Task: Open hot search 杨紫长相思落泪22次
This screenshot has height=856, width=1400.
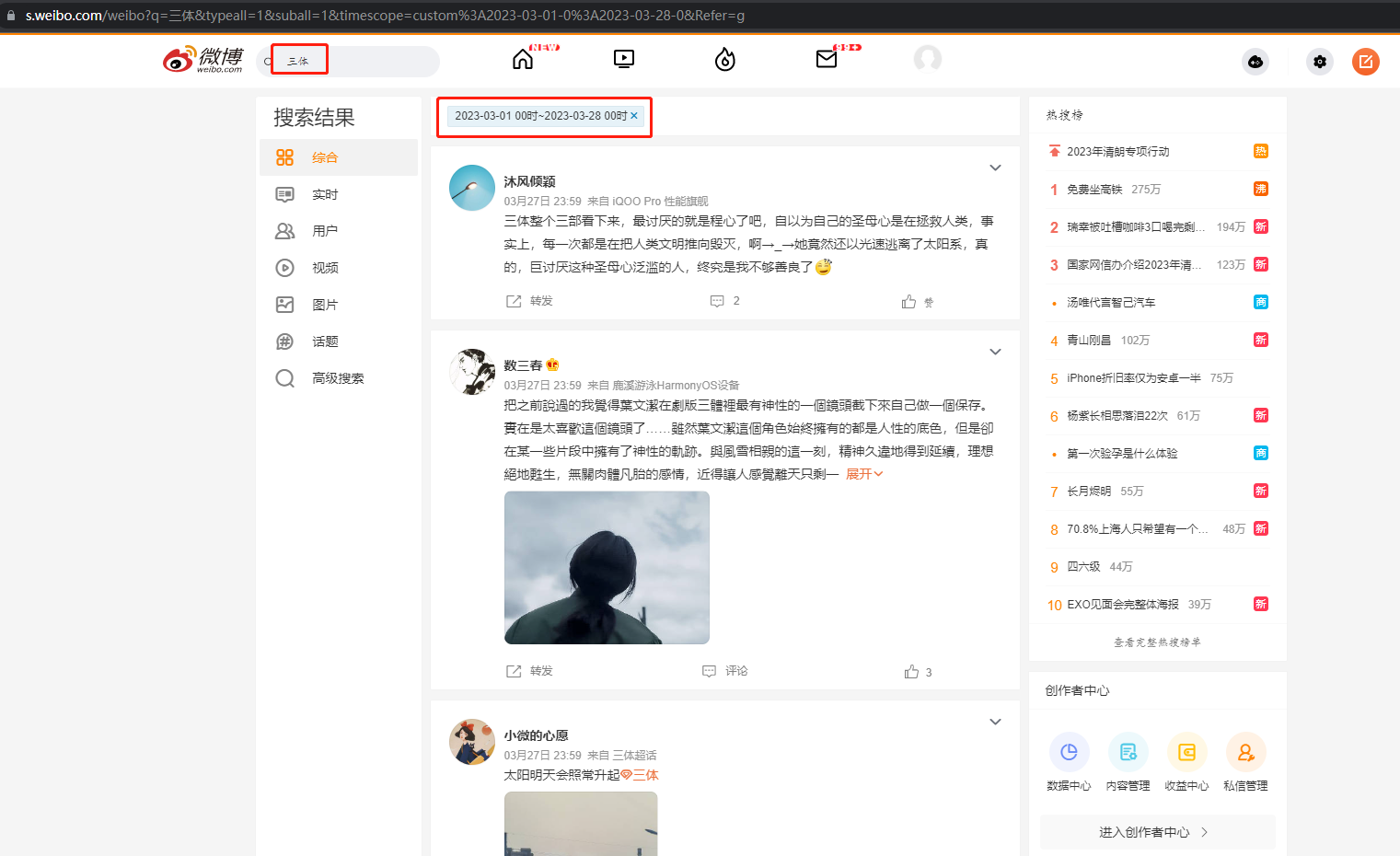Action: (1117, 416)
